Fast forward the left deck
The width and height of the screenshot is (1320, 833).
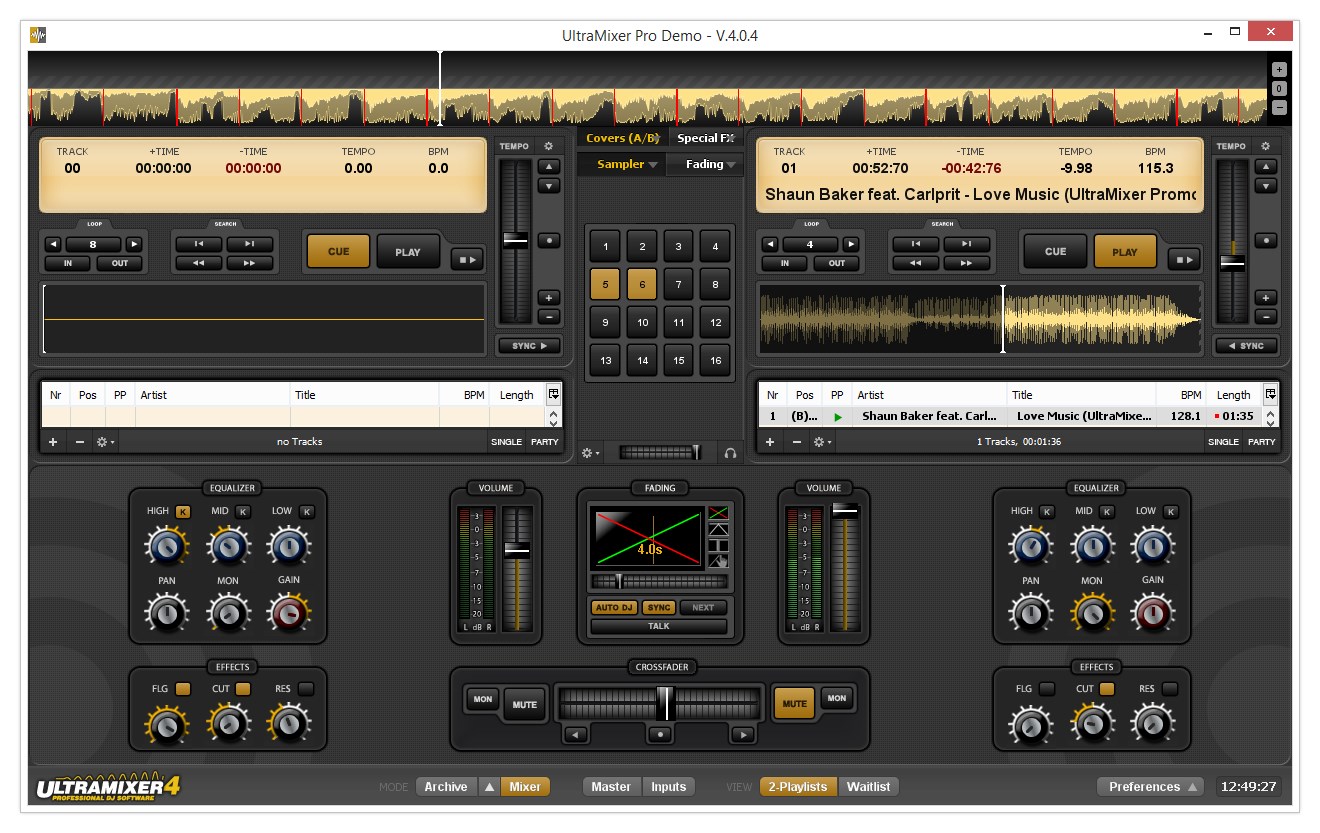click(x=250, y=263)
